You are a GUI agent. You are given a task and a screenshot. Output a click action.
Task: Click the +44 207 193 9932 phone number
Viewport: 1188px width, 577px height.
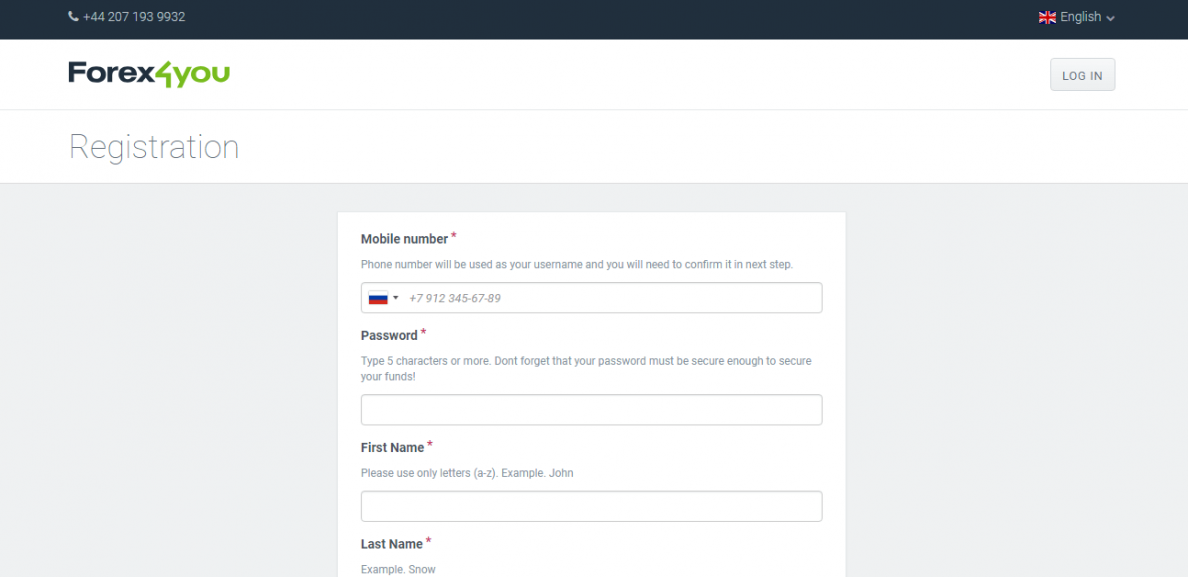[x=134, y=17]
